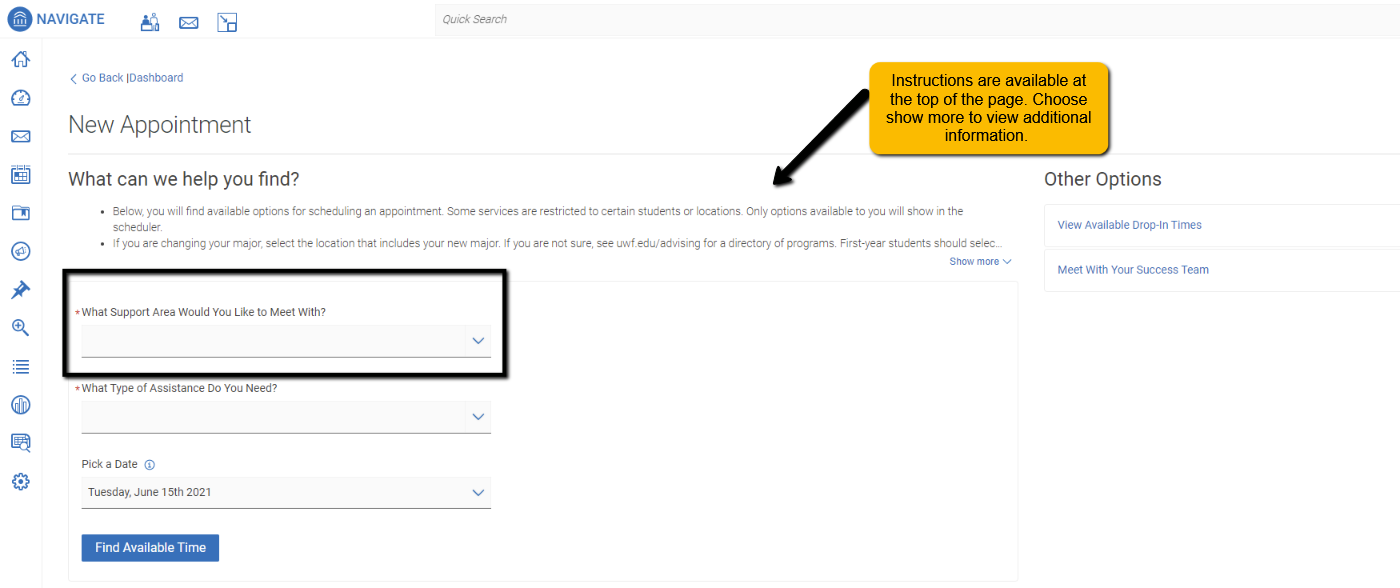Open the lists icon in sidebar
The height and width of the screenshot is (588, 1400).
20,367
